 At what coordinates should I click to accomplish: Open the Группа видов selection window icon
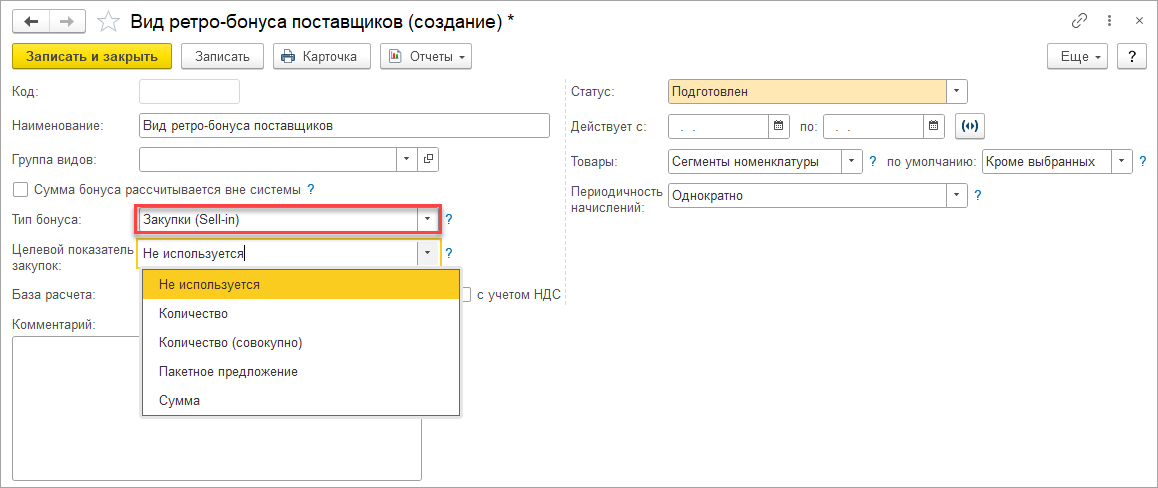428,159
